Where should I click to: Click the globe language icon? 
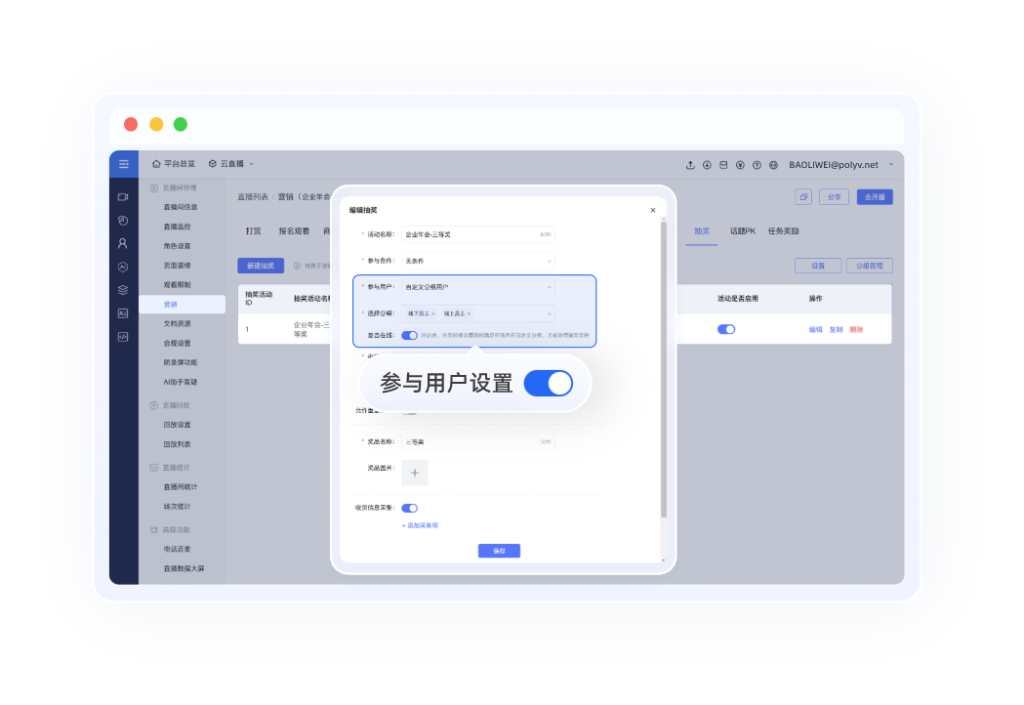[774, 165]
